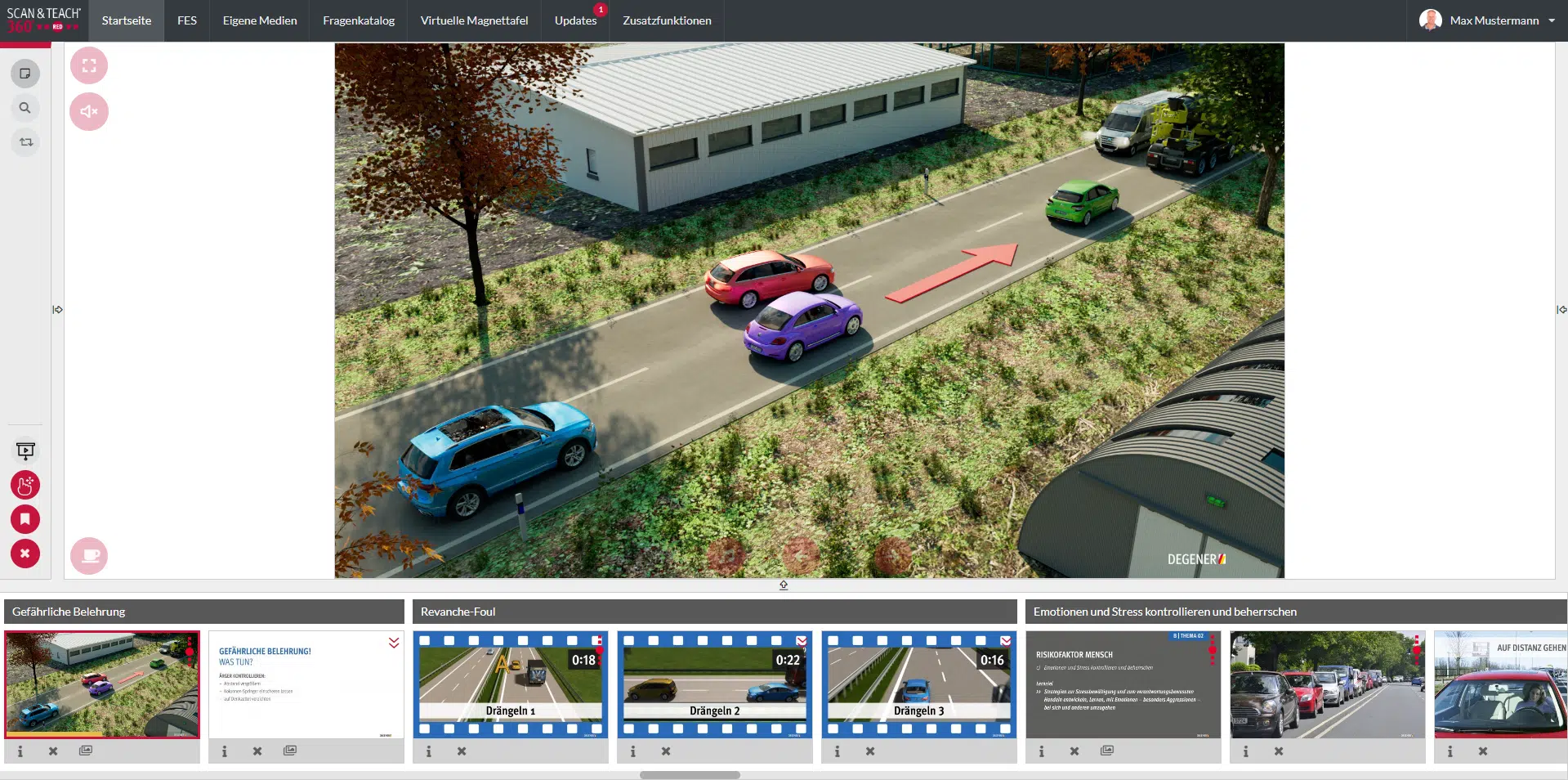Collapse the media strip using upward arrow
The height and width of the screenshot is (780, 1568).
pyautogui.click(x=784, y=585)
